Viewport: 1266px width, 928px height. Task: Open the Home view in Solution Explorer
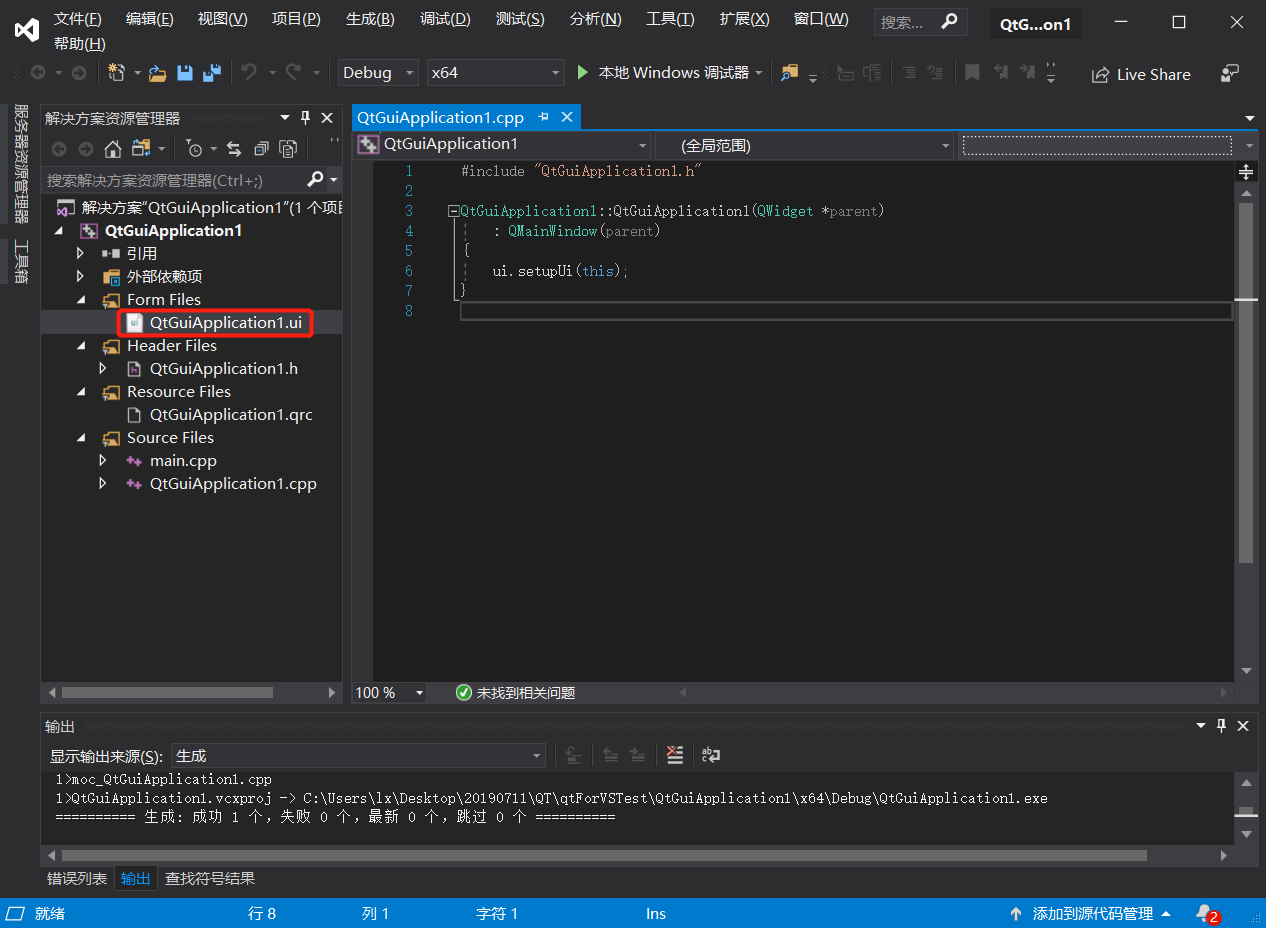[x=114, y=148]
